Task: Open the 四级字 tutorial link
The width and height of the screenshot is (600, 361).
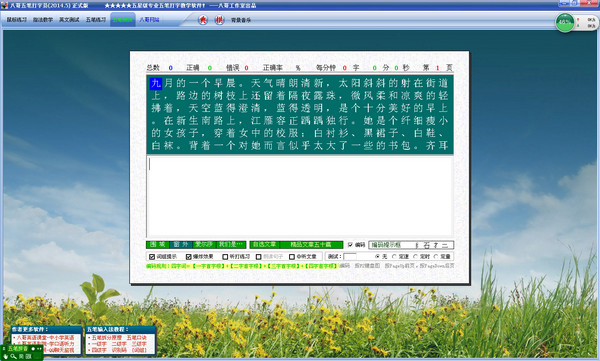Action: pyautogui.click(x=99, y=350)
